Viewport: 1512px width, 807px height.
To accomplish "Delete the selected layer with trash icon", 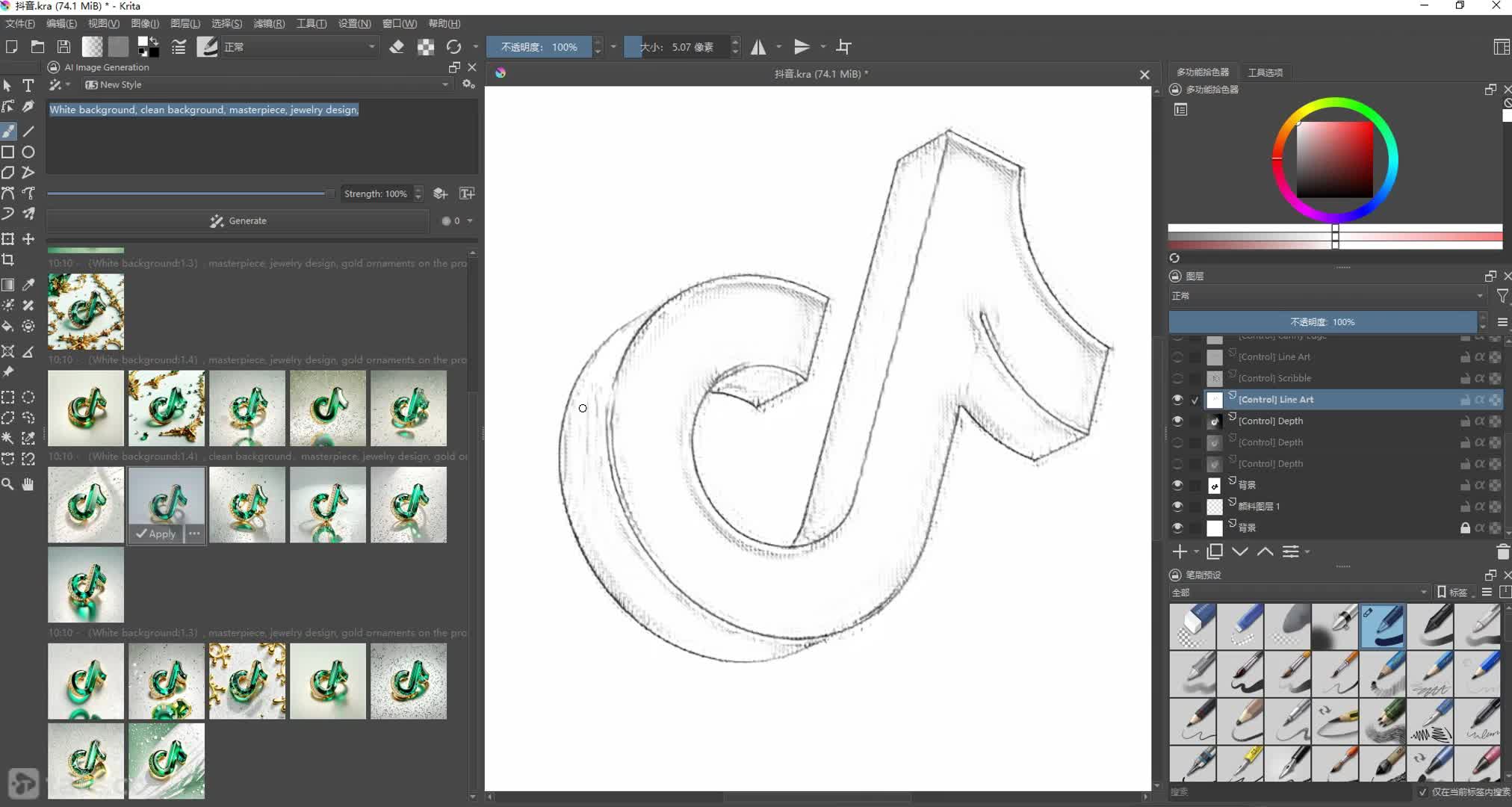I will [x=1503, y=552].
